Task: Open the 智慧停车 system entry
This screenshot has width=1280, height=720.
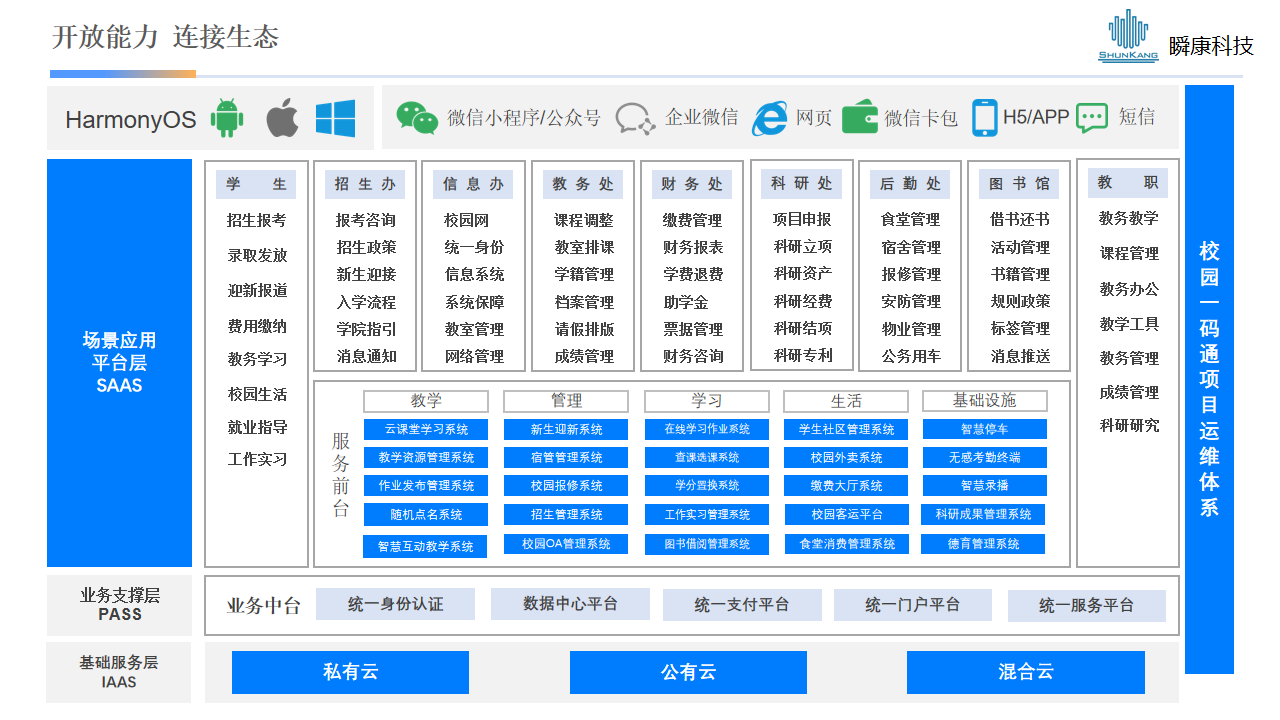Action: click(x=982, y=429)
